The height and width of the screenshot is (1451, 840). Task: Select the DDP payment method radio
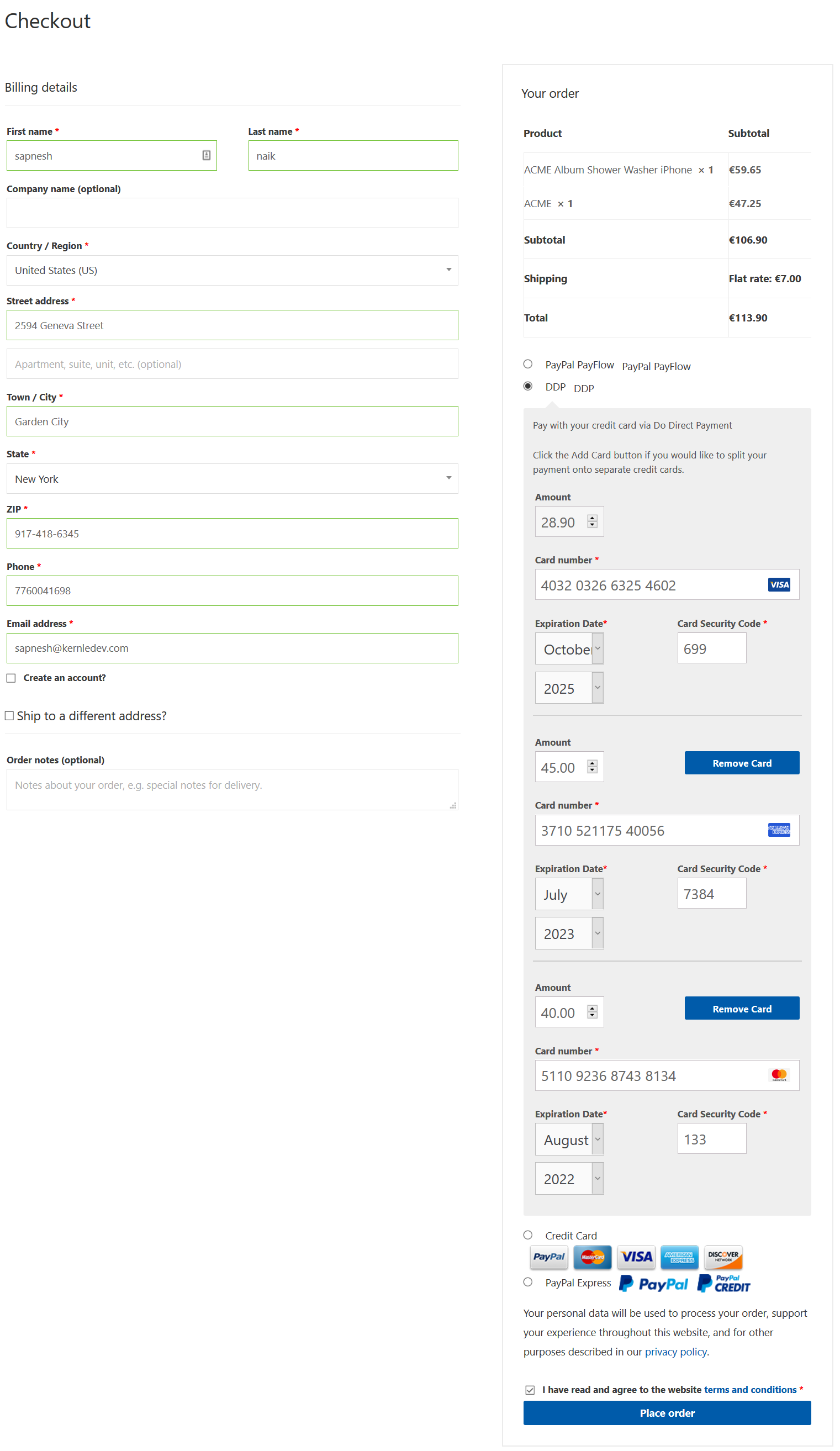click(528, 386)
